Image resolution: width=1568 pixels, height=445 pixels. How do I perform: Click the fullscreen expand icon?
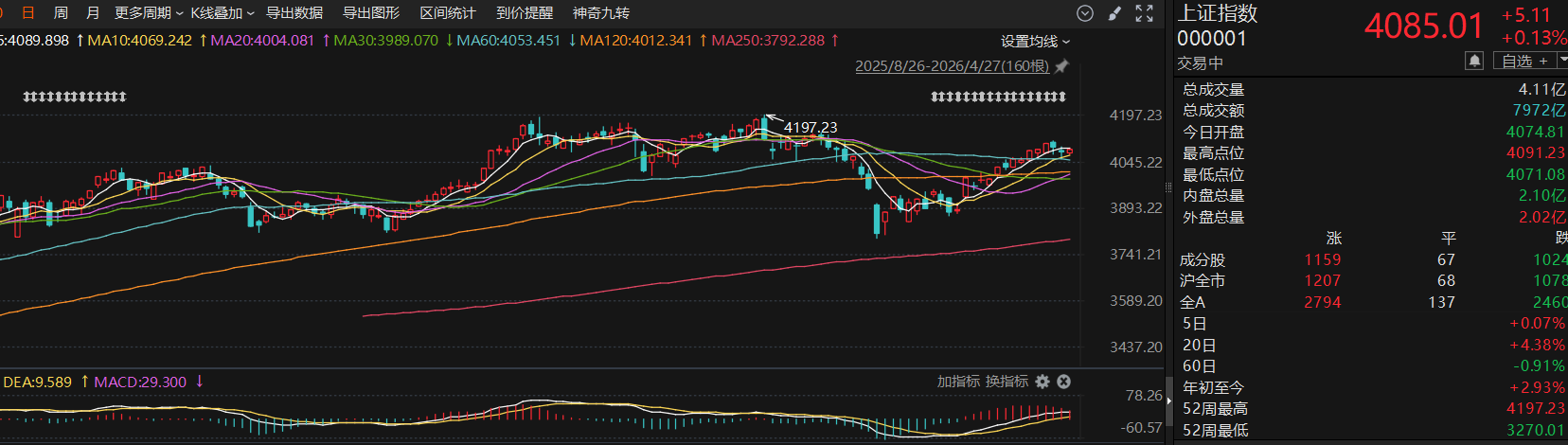pyautogui.click(x=1144, y=13)
